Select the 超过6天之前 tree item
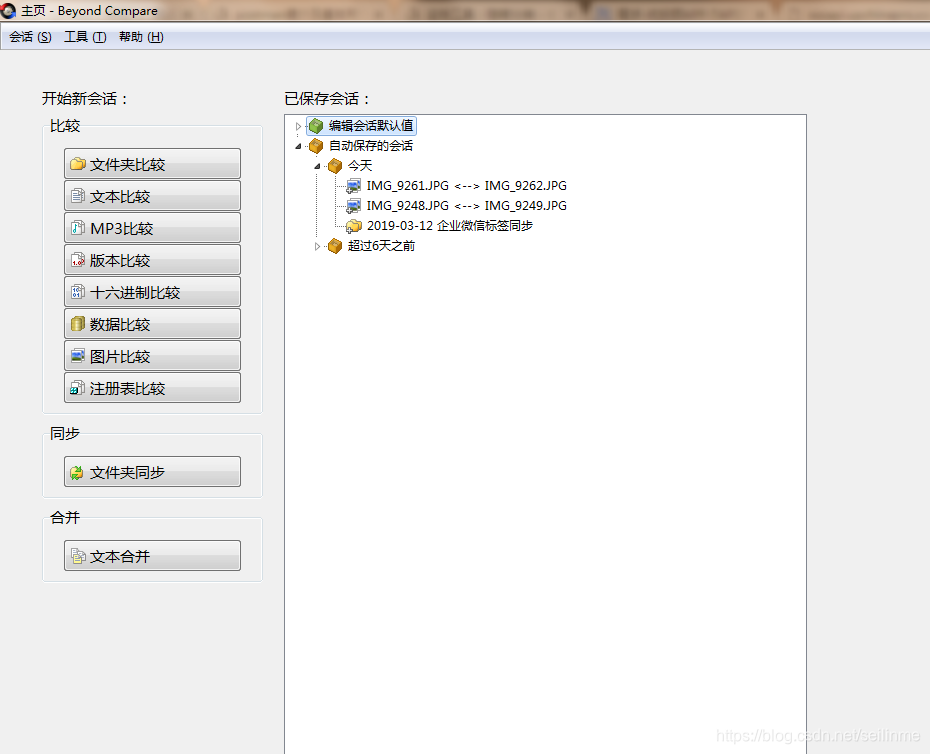 [381, 246]
